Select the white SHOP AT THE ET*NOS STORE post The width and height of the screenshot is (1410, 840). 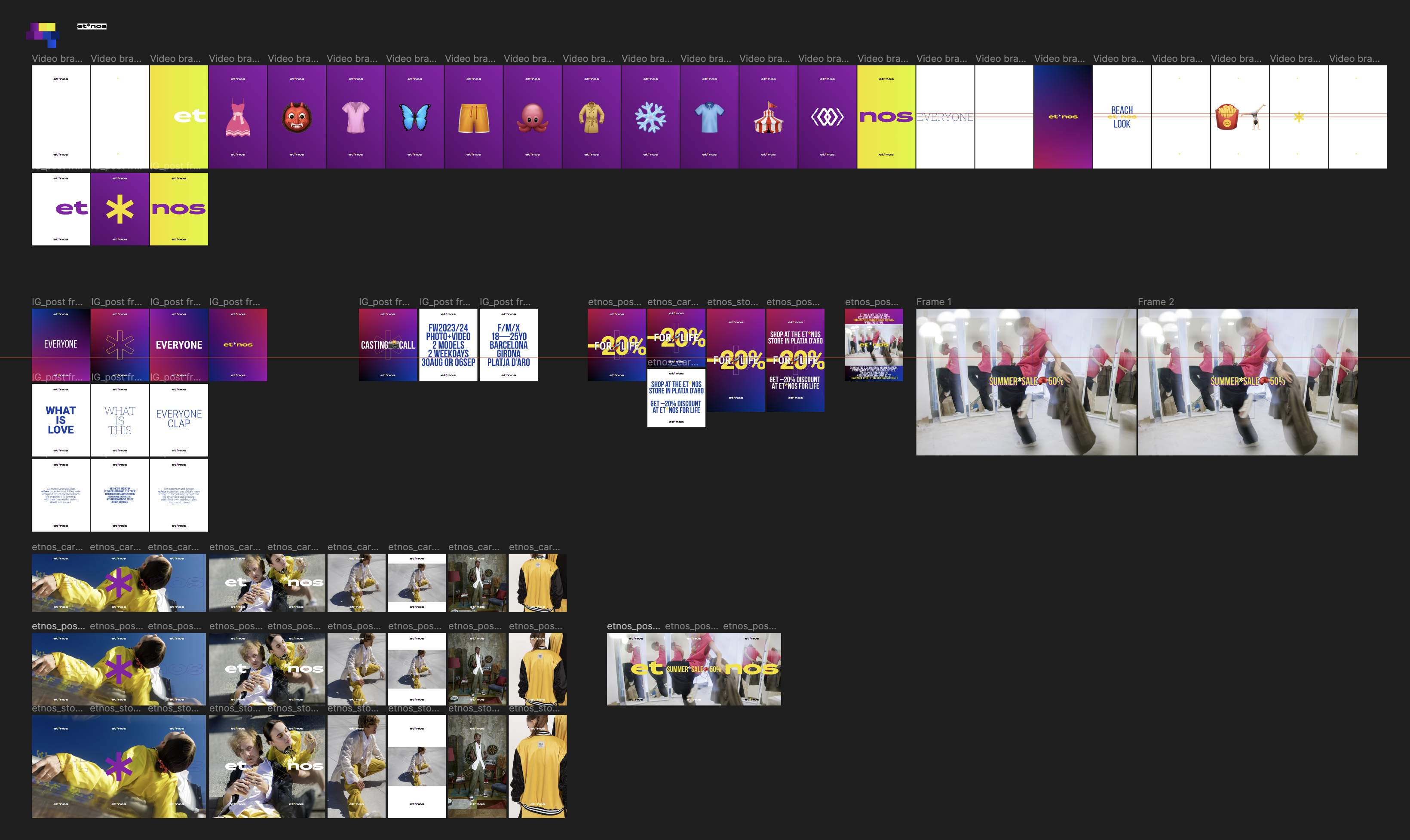coord(676,398)
